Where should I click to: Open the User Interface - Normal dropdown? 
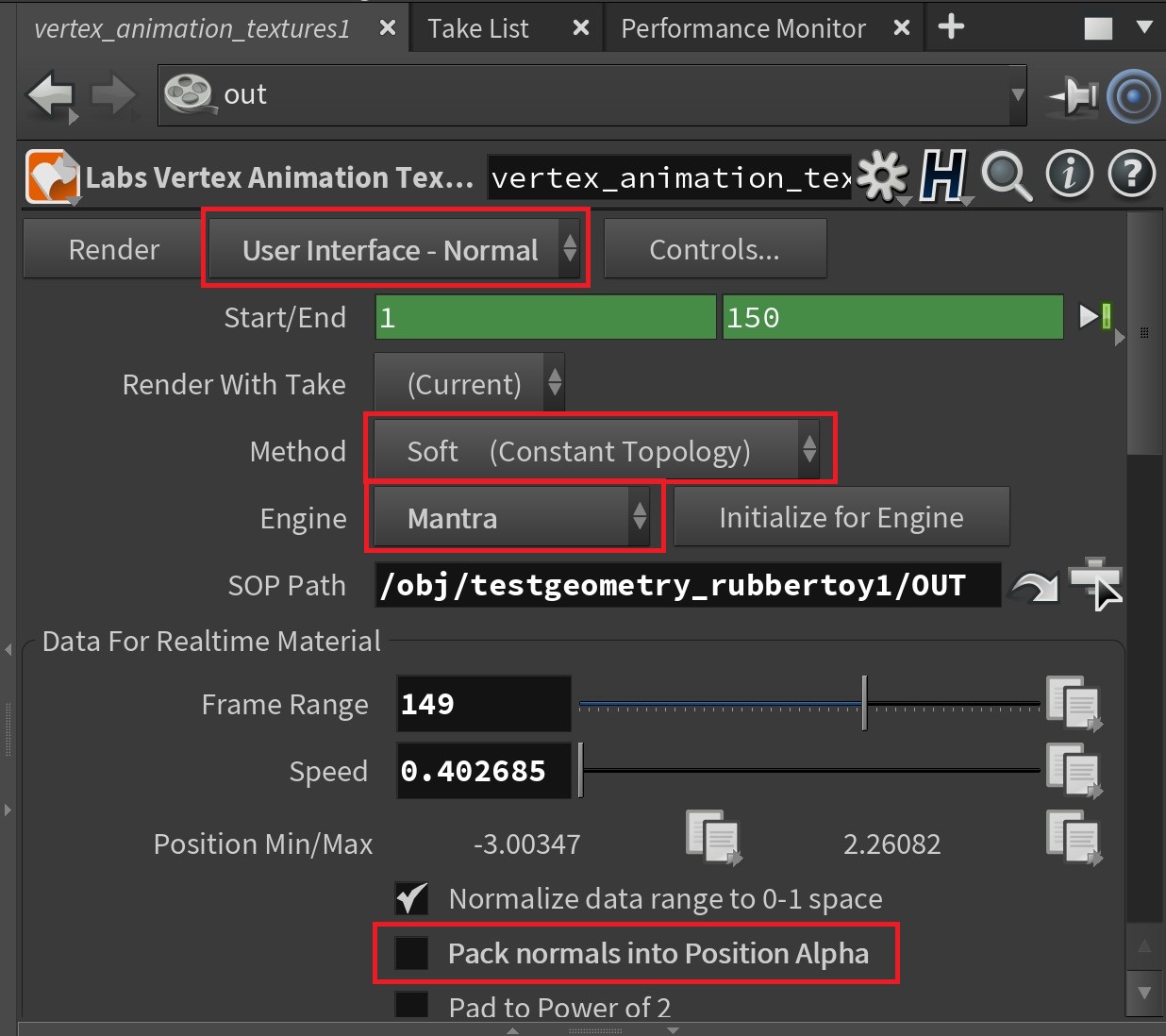394,249
